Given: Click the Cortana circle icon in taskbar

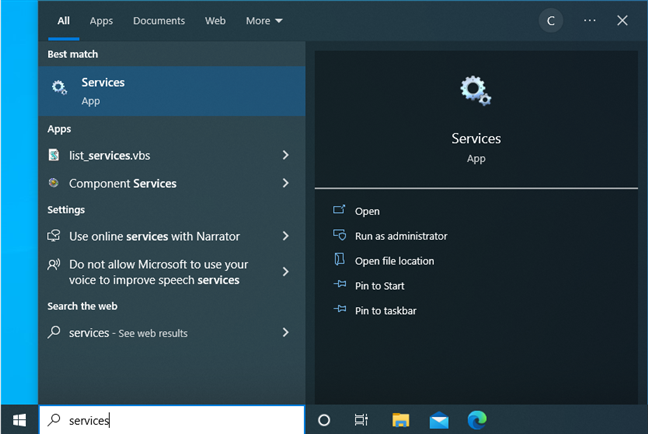Looking at the screenshot, I should click(324, 420).
